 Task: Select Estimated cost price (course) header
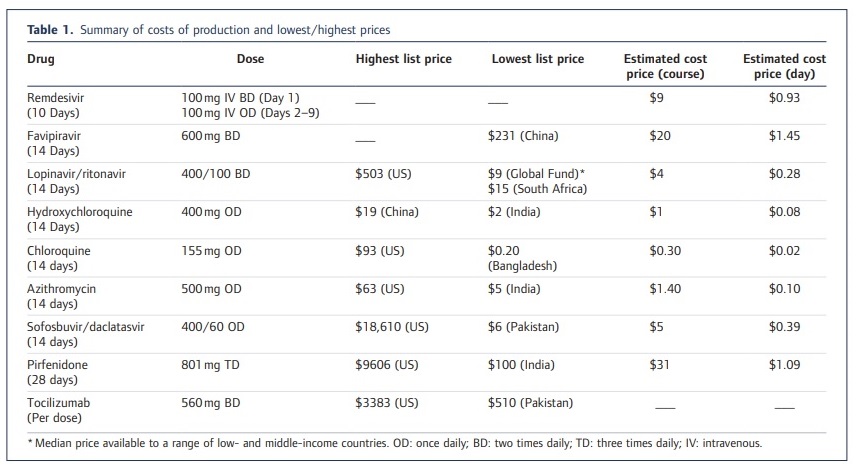pos(665,66)
